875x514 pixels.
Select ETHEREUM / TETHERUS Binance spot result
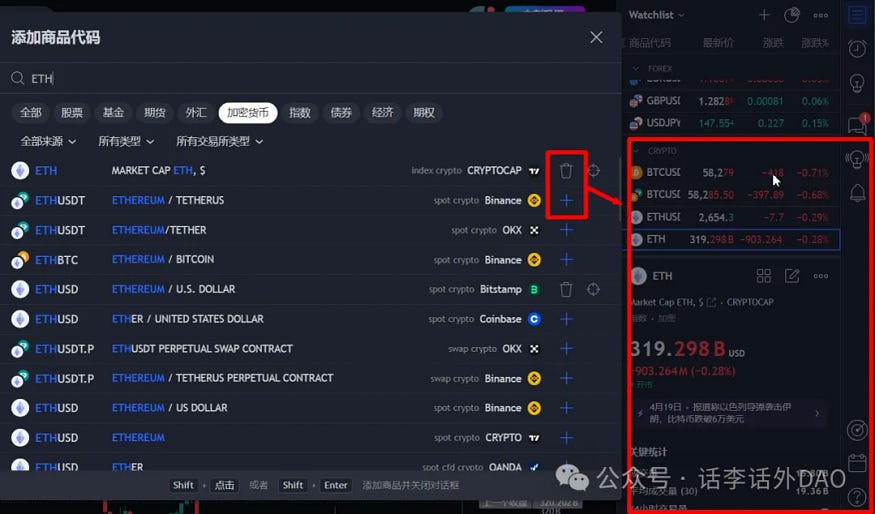point(309,200)
